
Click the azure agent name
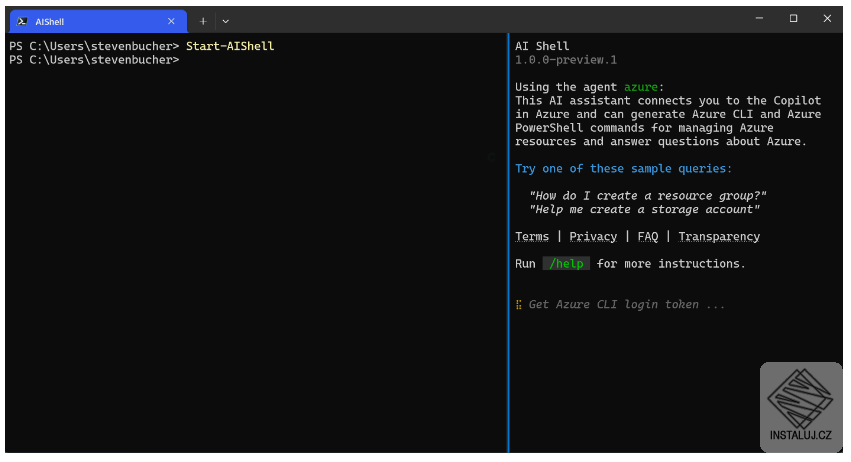click(640, 87)
